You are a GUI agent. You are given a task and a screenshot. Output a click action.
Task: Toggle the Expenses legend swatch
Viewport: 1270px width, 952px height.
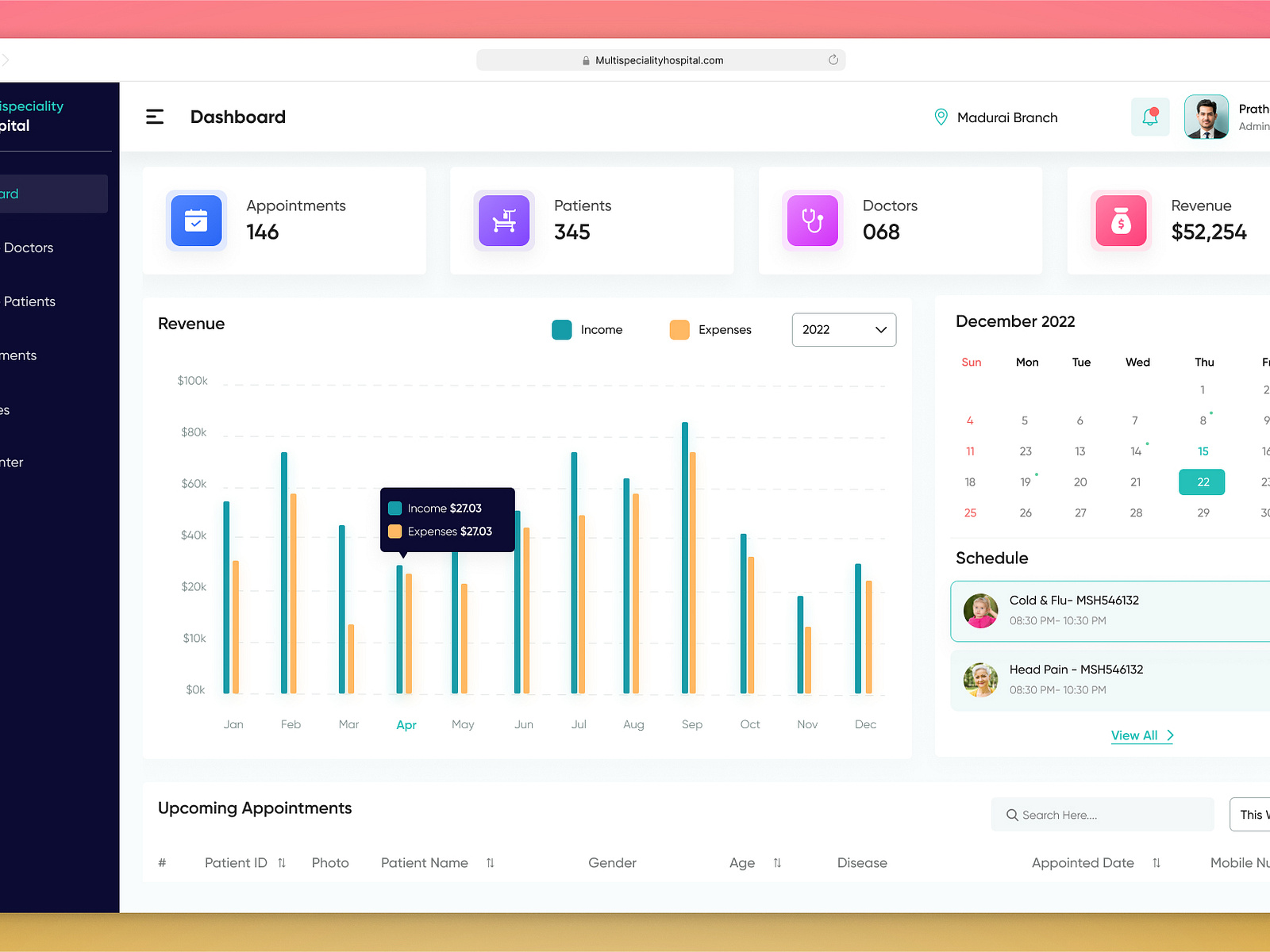(679, 329)
